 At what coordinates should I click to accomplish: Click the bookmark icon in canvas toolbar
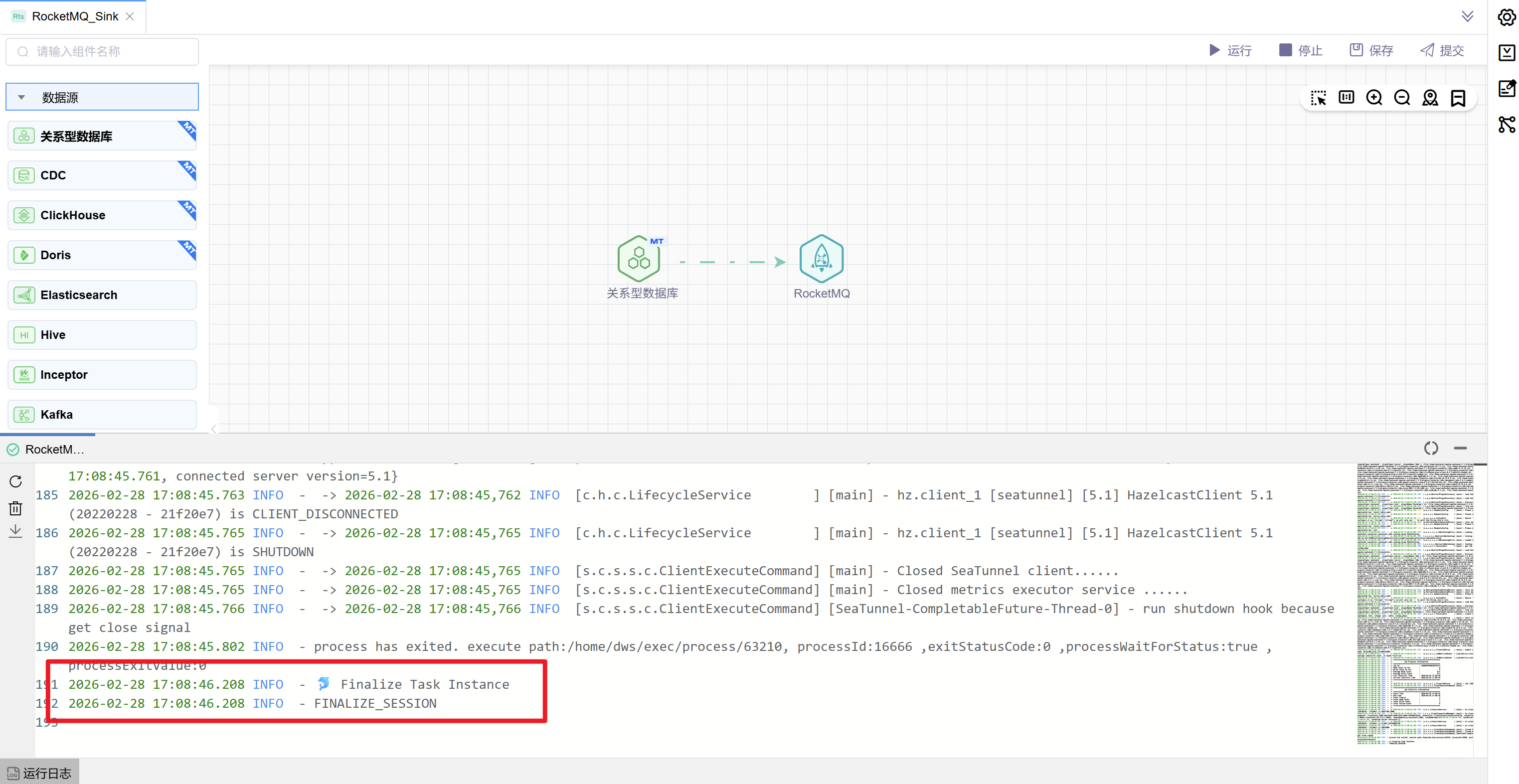(x=1458, y=98)
